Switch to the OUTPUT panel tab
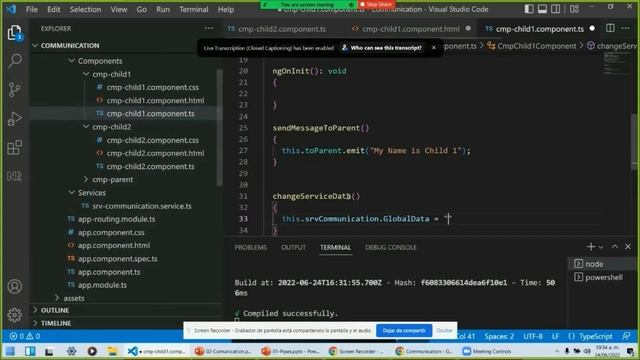Viewport: 640px width, 360px height. (x=293, y=247)
